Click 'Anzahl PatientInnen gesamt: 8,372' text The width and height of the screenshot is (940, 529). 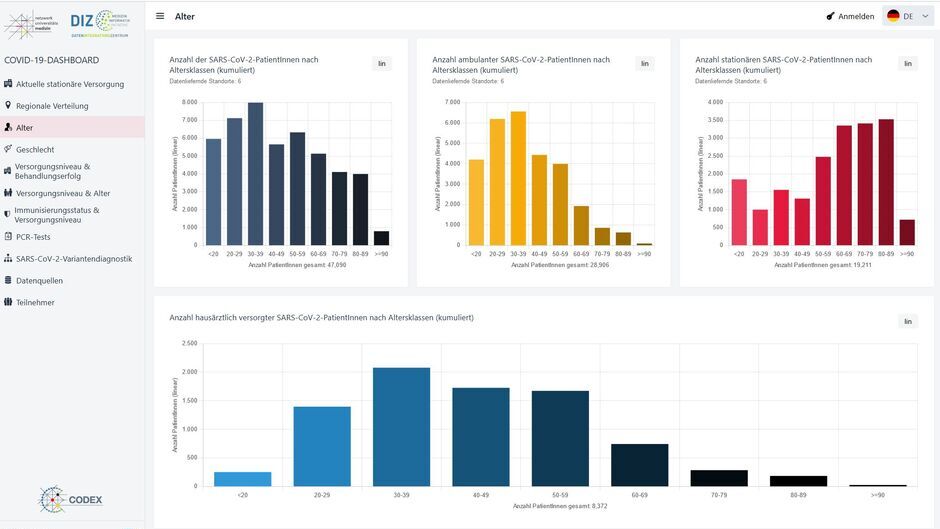pyautogui.click(x=560, y=506)
